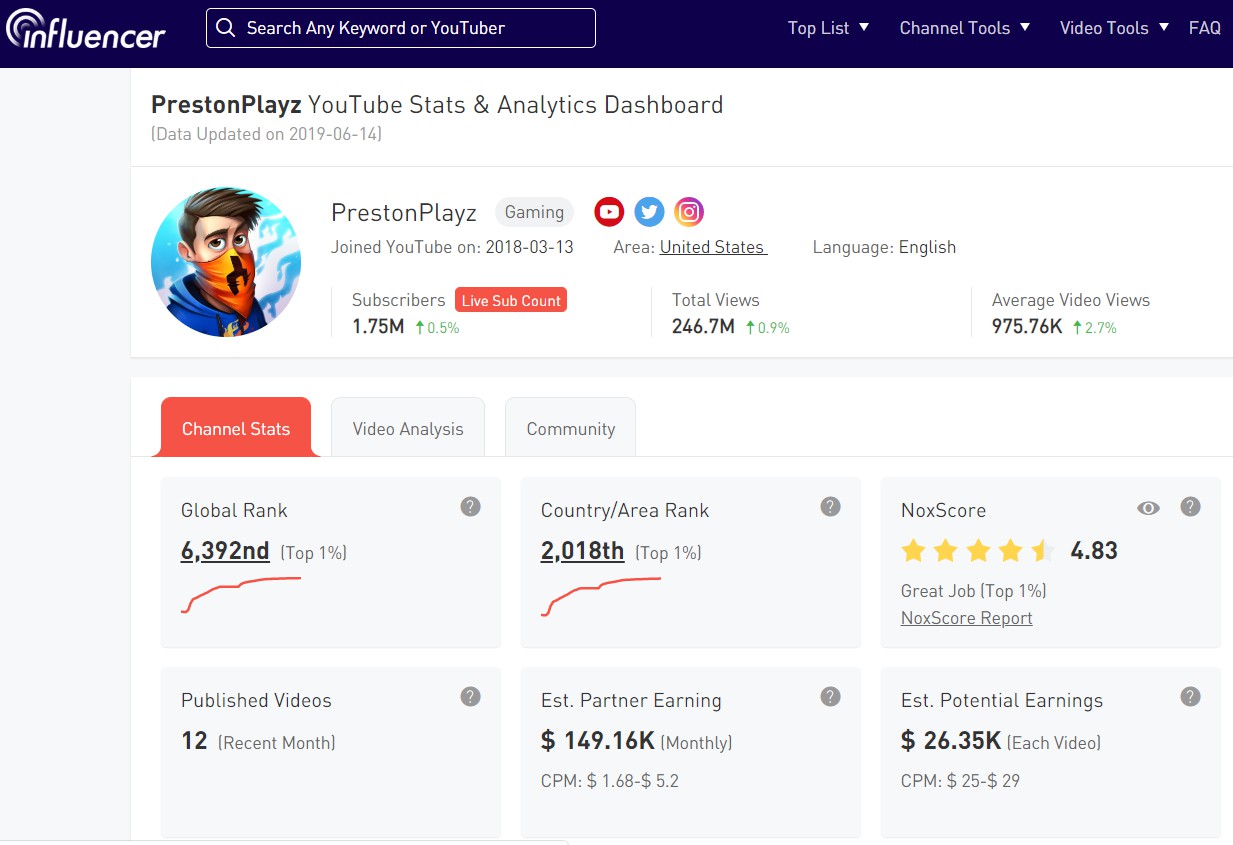
Task: Open PrestonPlayz's Instagram profile icon
Action: (x=689, y=211)
